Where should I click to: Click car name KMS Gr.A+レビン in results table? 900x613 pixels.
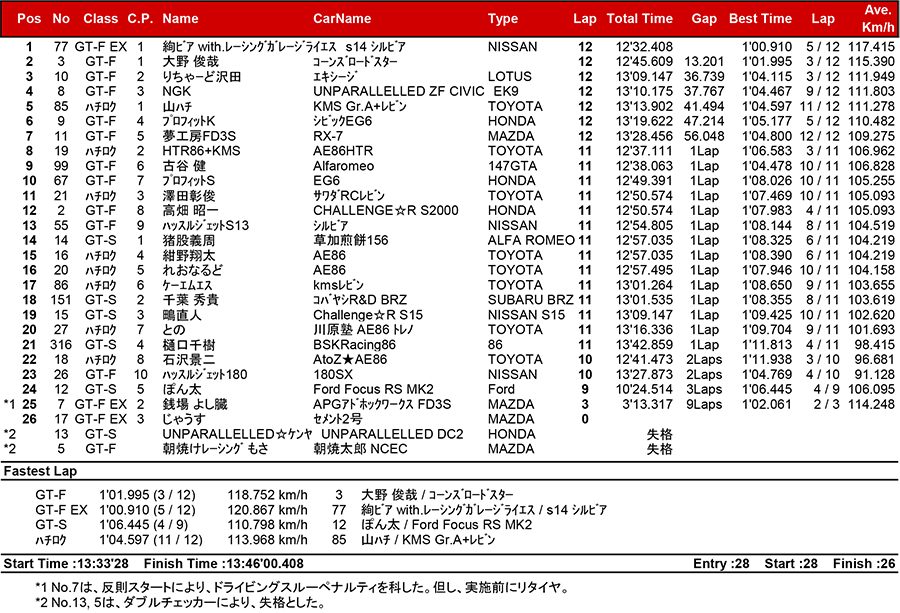[360, 106]
